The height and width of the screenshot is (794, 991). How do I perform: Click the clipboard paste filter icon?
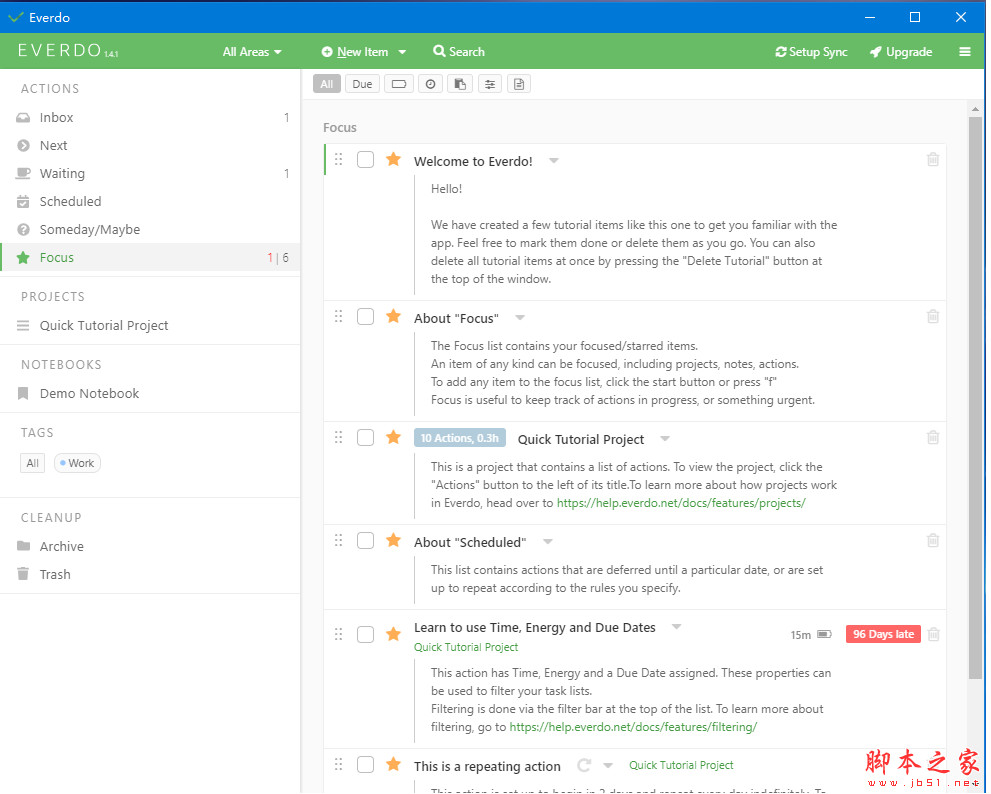(460, 84)
